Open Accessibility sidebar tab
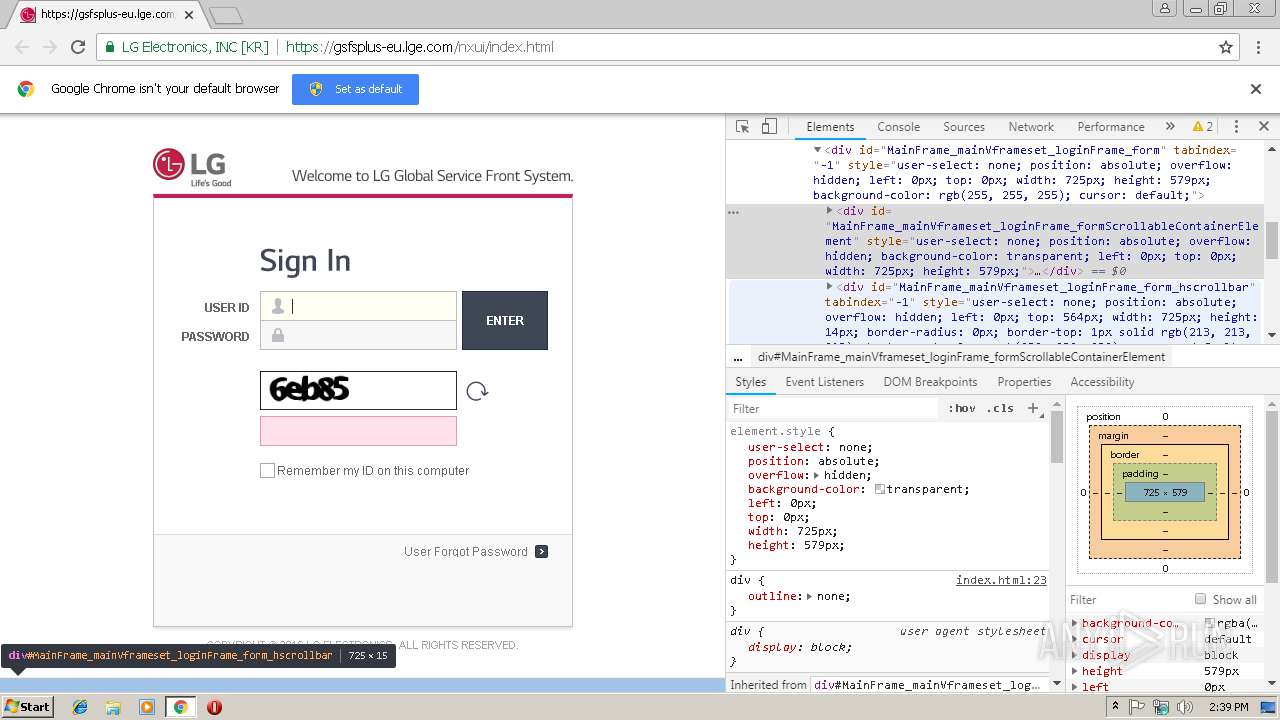Screen dimensions: 1280x720 click(x=1102, y=382)
